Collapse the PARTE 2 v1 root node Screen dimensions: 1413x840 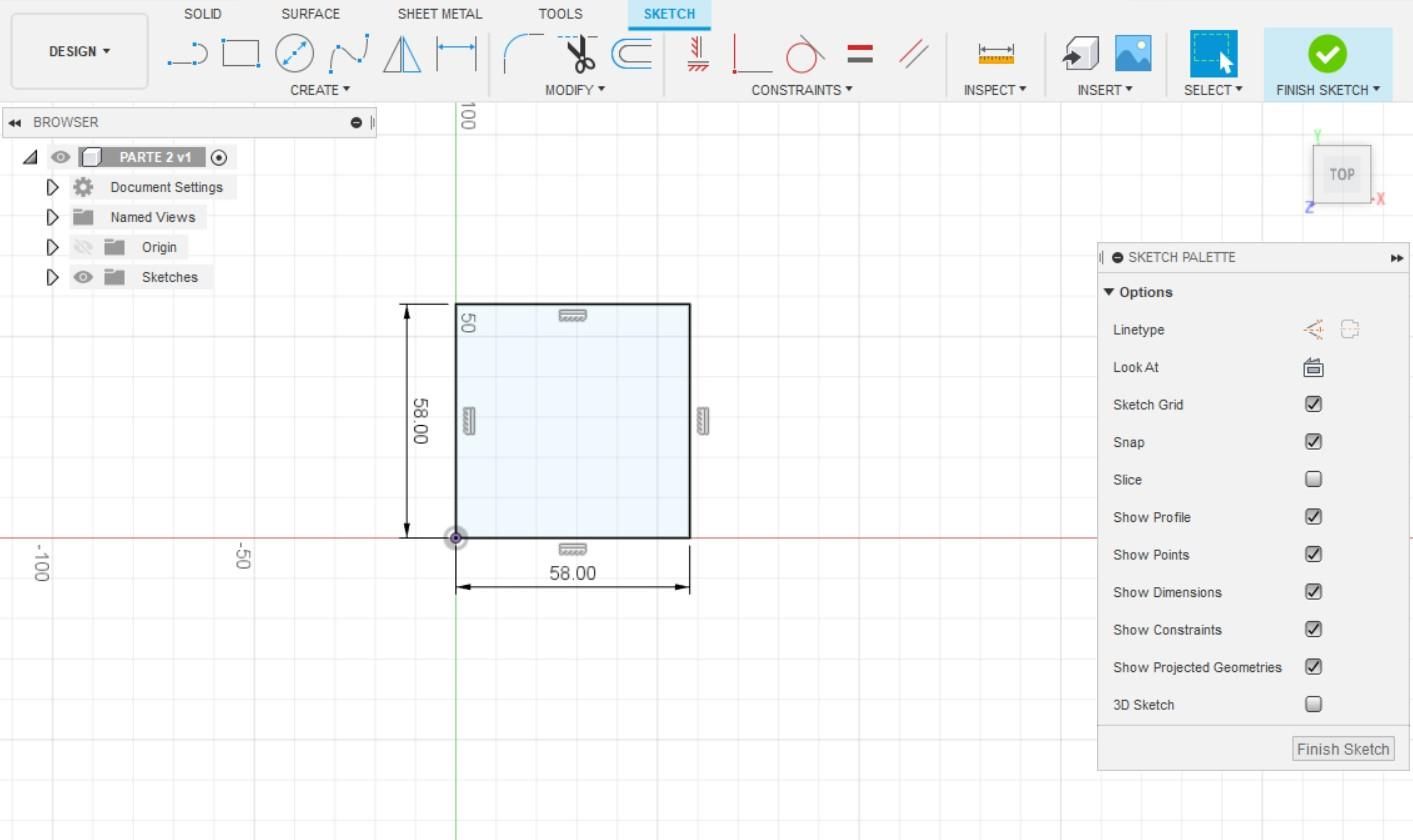coord(30,157)
